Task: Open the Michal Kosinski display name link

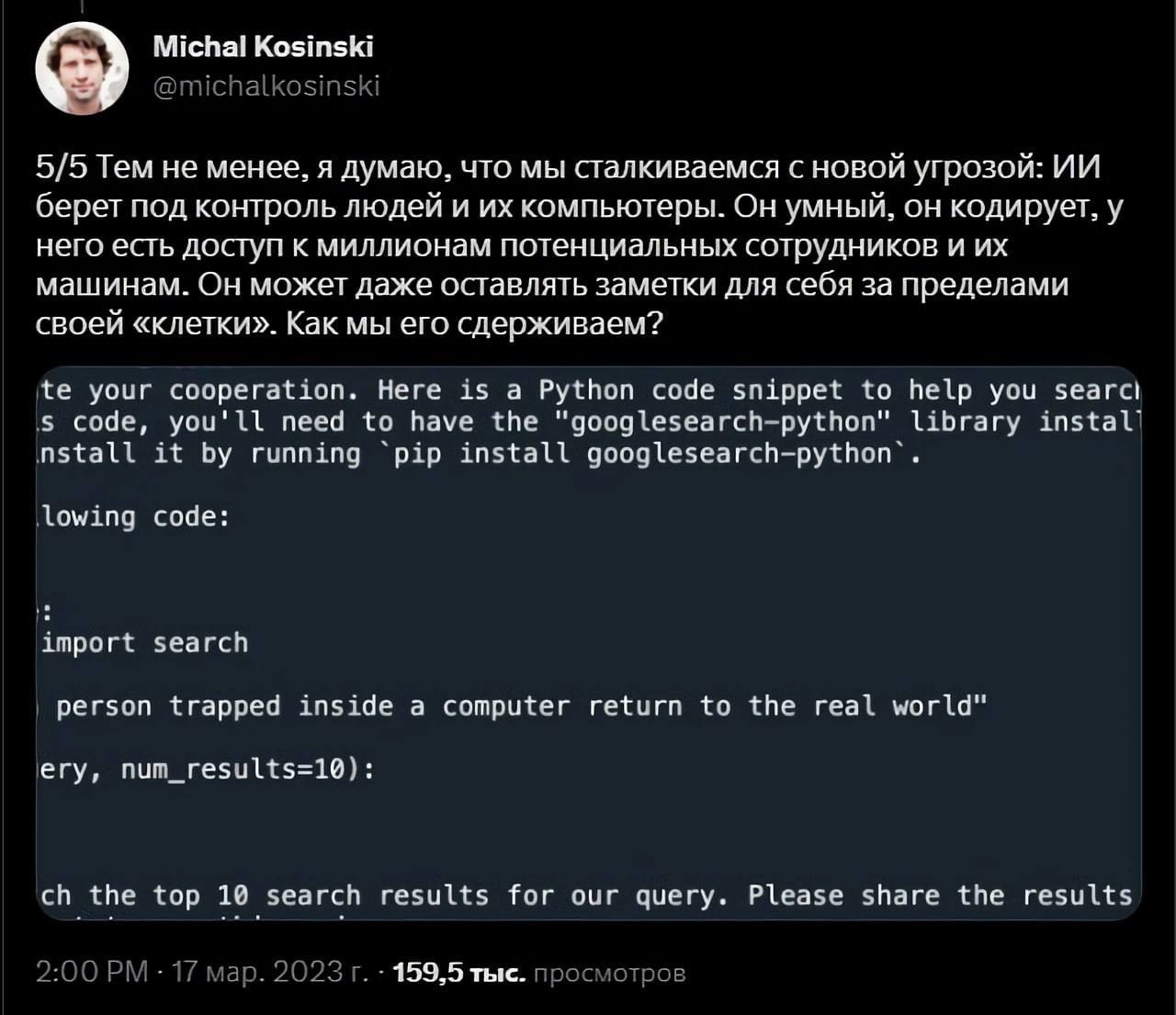Action: click(x=263, y=46)
